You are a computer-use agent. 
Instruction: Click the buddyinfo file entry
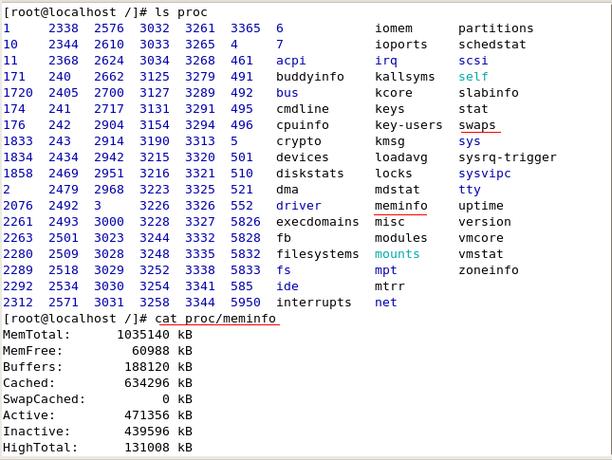click(309, 77)
